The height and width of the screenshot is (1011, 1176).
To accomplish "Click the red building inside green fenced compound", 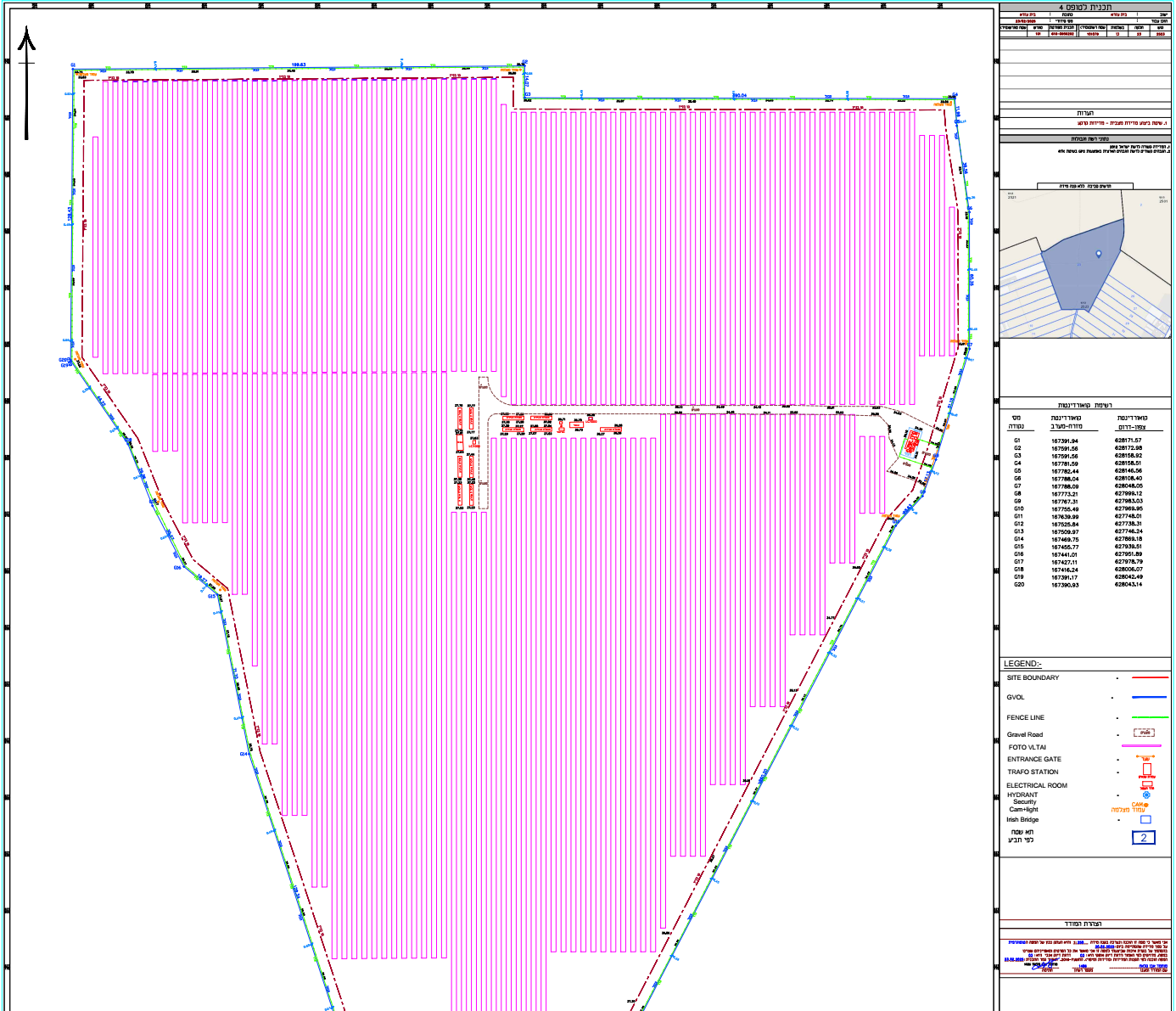I will 912,442.
